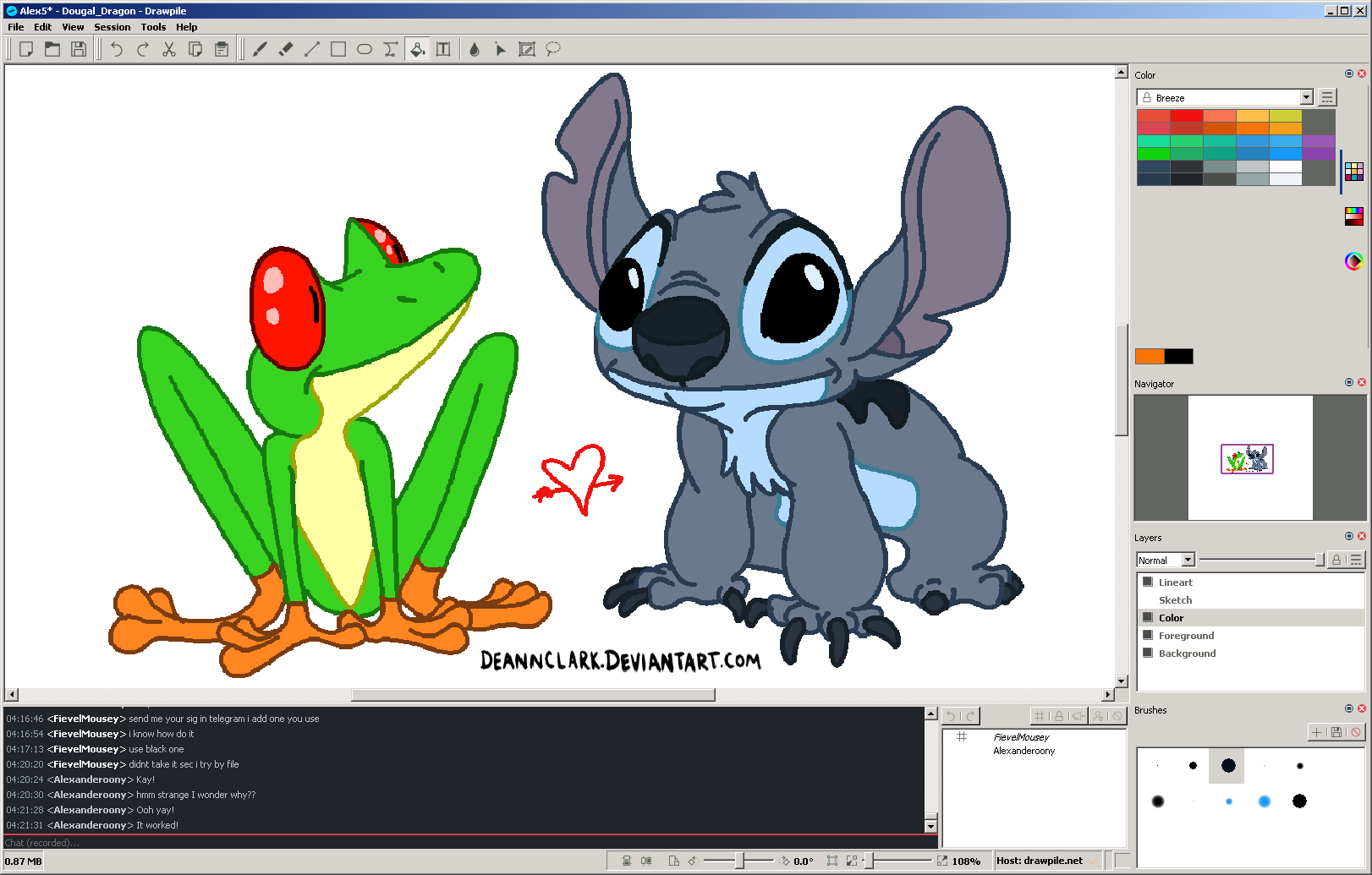Screen dimensions: 1372x875
Task: Click the black background color box
Action: pos(1179,356)
